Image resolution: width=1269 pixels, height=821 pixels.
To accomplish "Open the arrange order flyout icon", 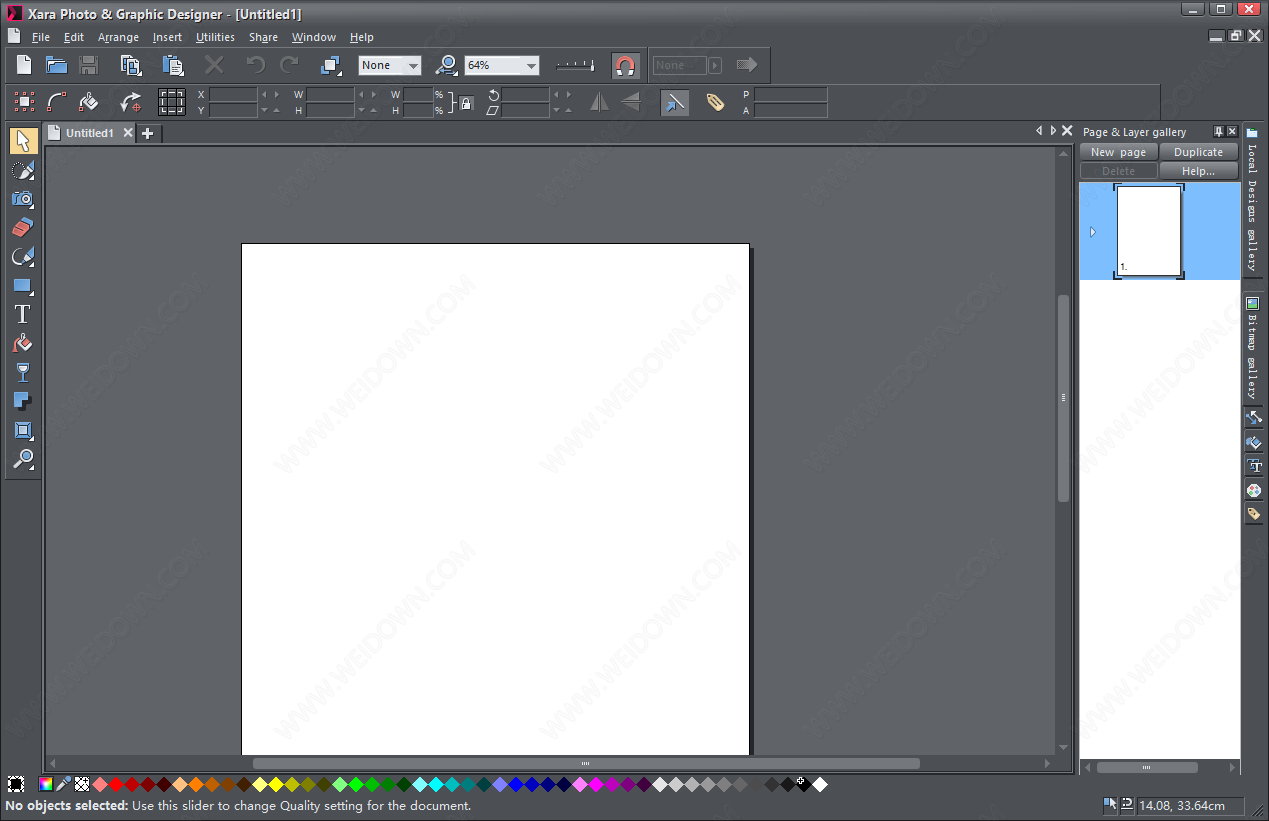I will [331, 65].
